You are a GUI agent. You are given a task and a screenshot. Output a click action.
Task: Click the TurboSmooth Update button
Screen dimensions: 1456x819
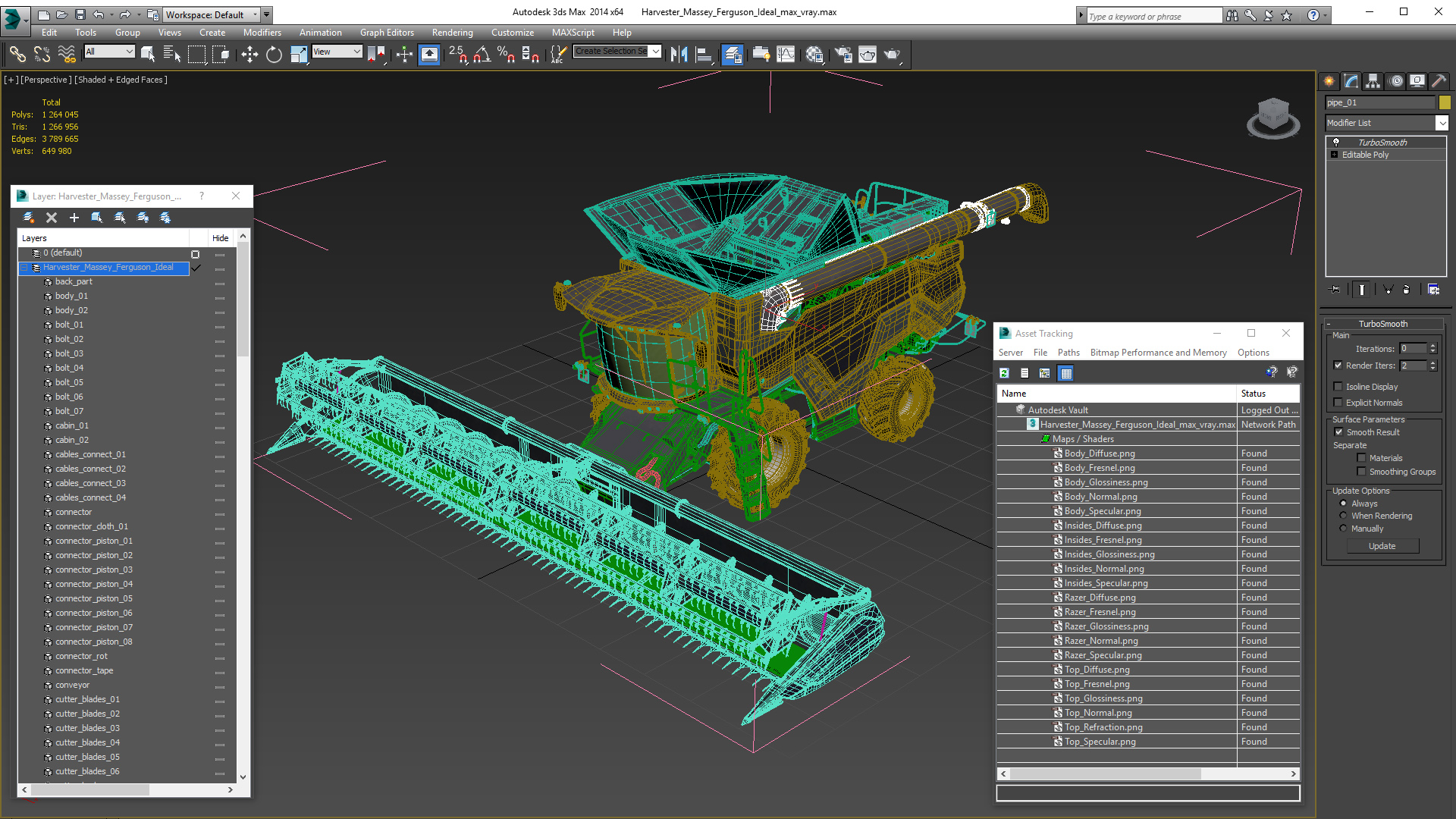click(x=1382, y=546)
